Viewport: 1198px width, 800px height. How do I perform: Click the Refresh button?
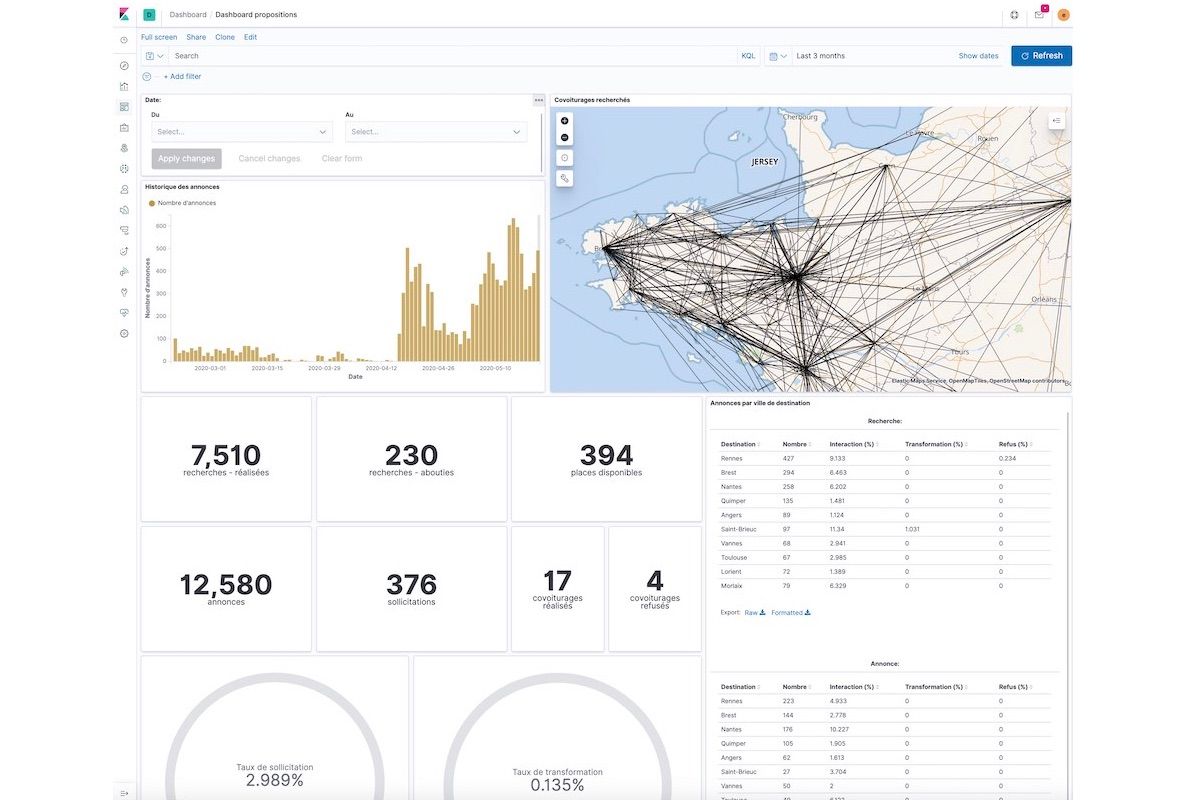tap(1041, 55)
